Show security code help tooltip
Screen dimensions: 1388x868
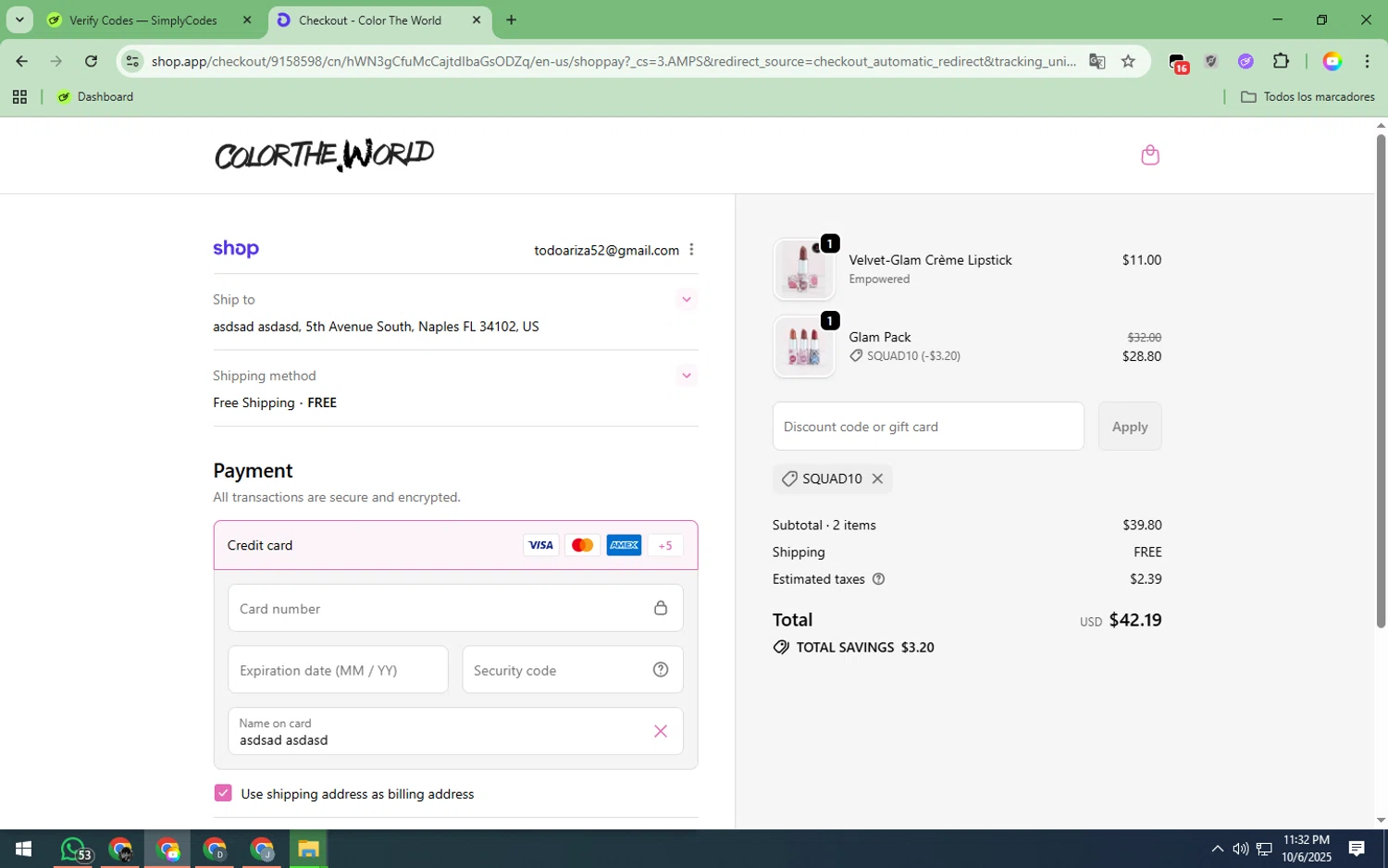click(x=661, y=670)
